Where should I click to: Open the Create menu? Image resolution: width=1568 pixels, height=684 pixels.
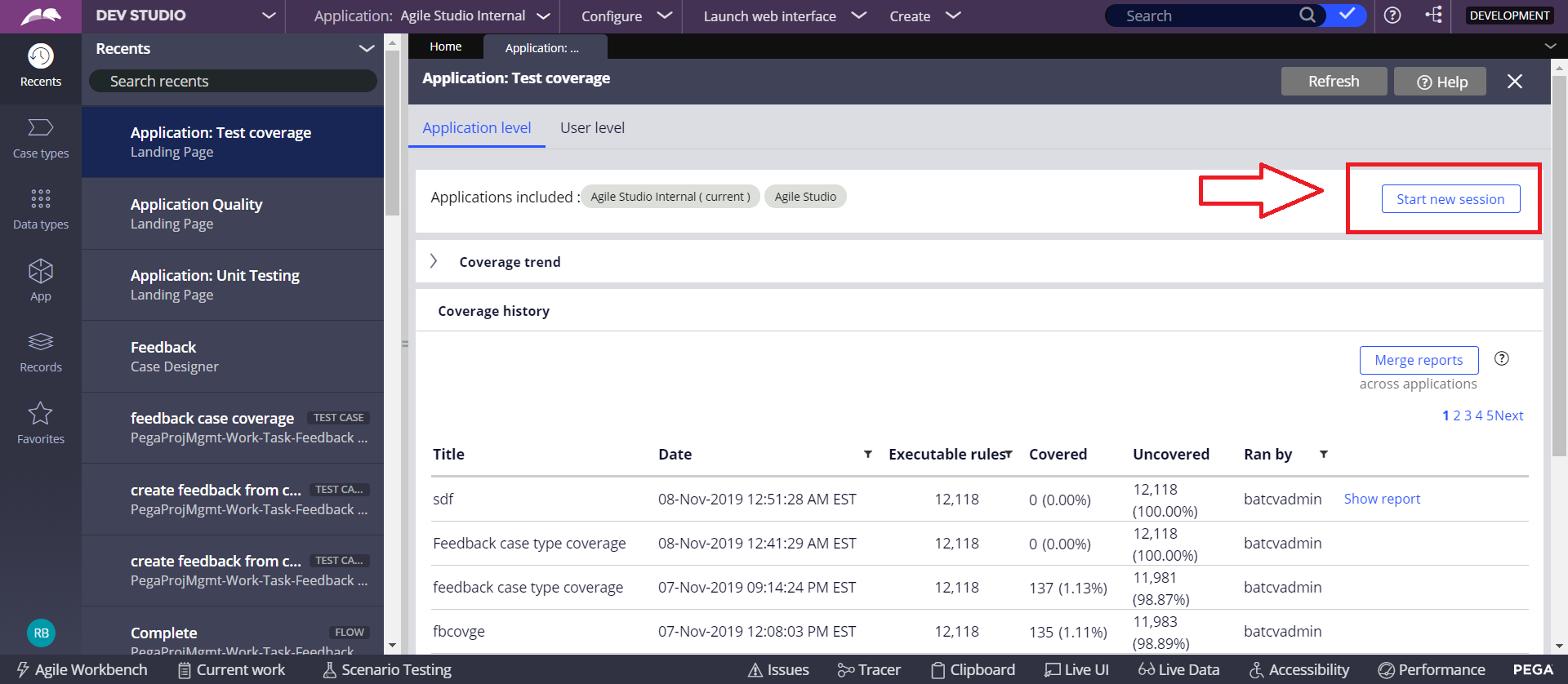924,16
